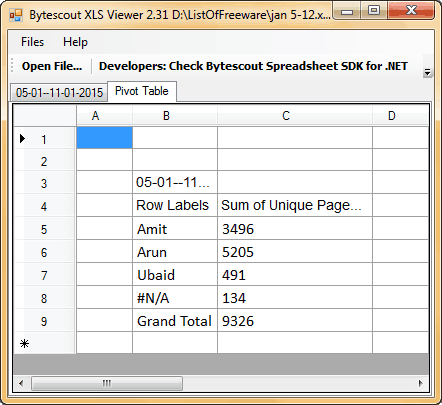Image resolution: width=442 pixels, height=405 pixels.
Task: Open the Help menu
Action: click(75, 42)
